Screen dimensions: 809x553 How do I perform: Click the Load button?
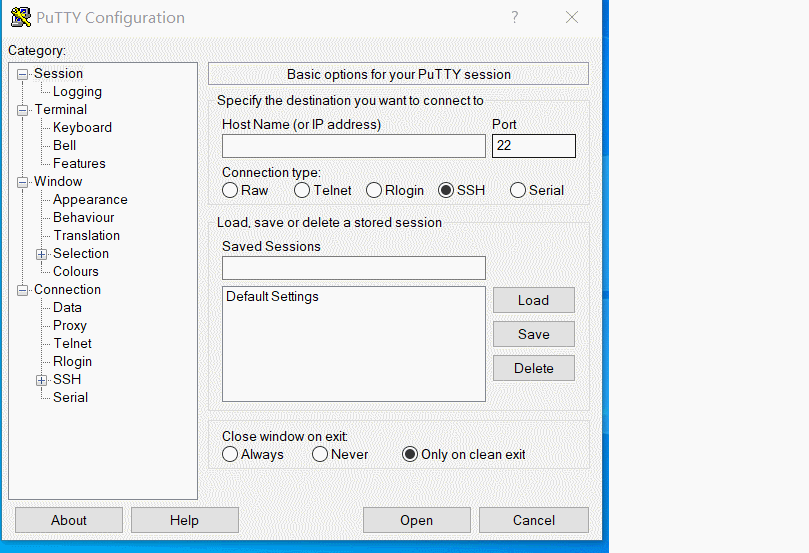(533, 300)
